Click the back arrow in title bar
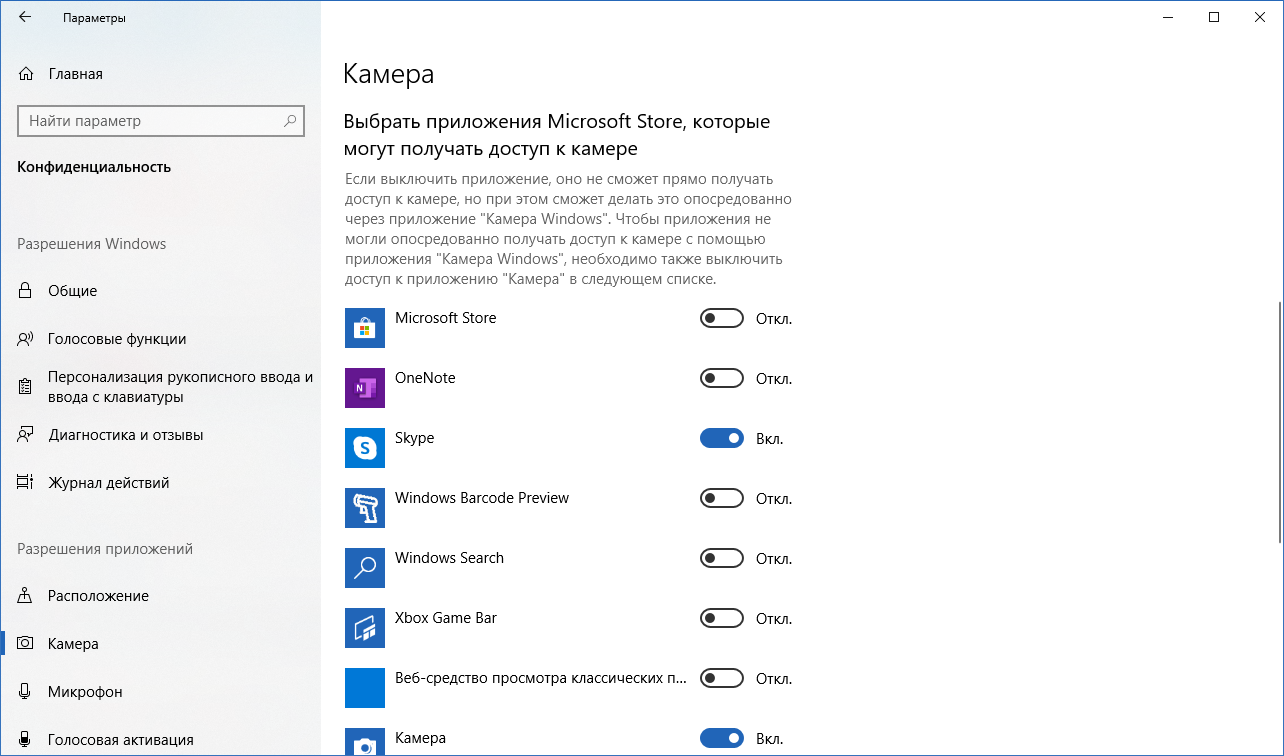The width and height of the screenshot is (1284, 756). coord(24,18)
